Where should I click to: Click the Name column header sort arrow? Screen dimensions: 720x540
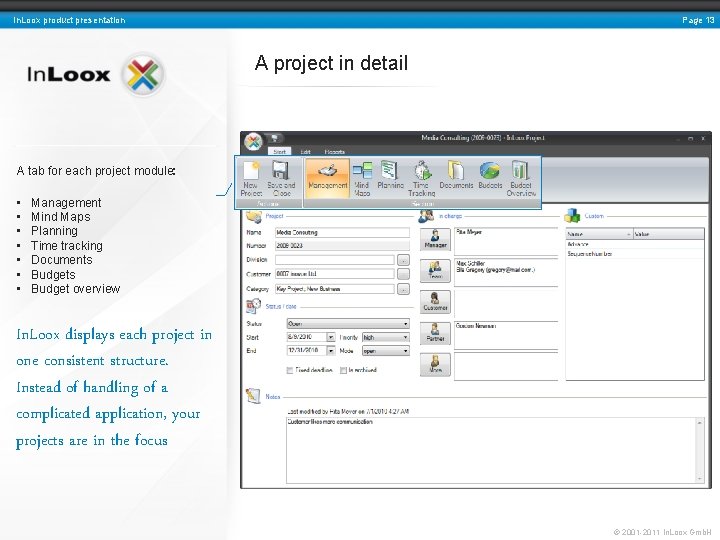tap(629, 234)
